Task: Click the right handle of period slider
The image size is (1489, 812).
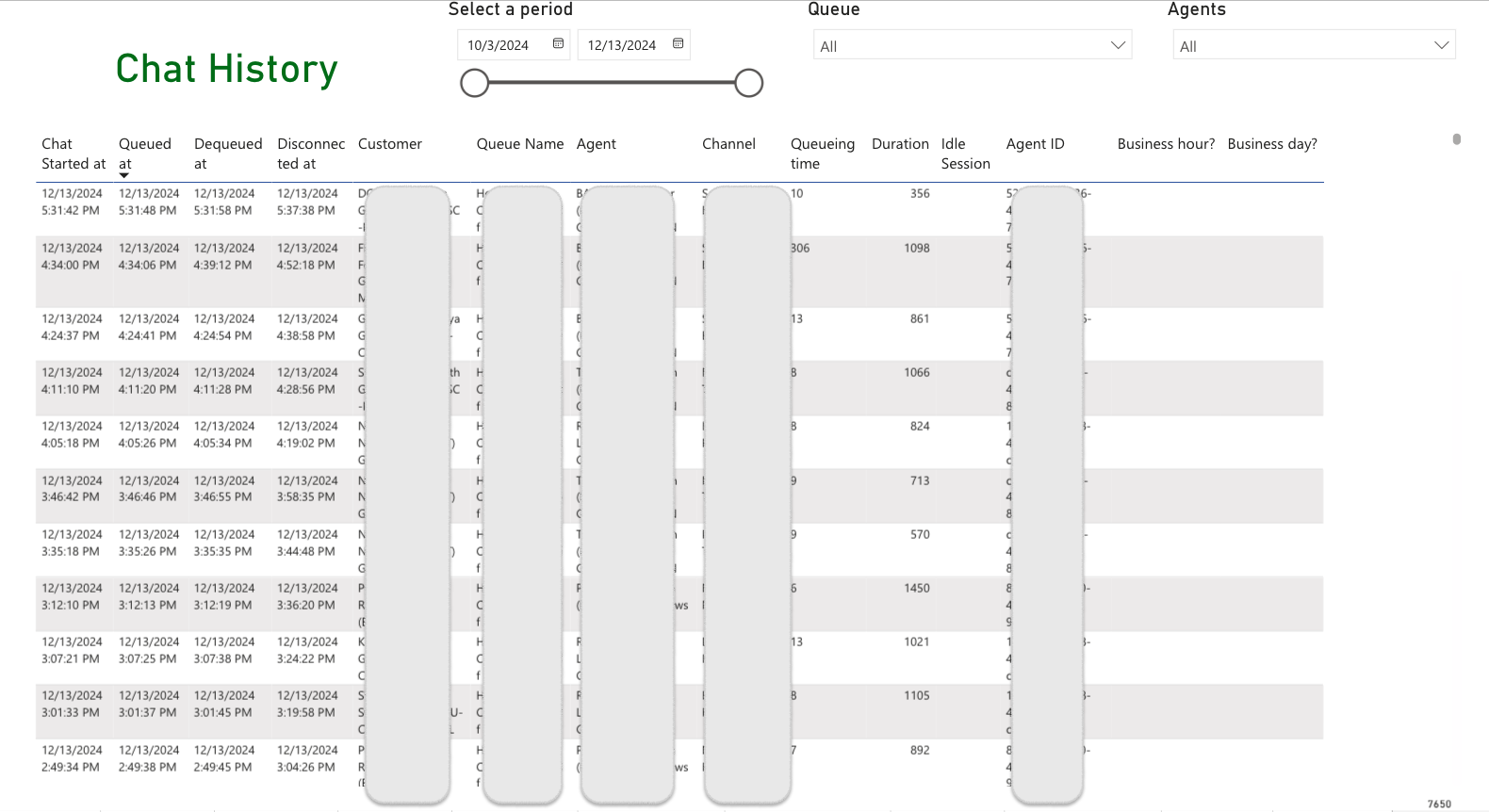Action: (748, 83)
